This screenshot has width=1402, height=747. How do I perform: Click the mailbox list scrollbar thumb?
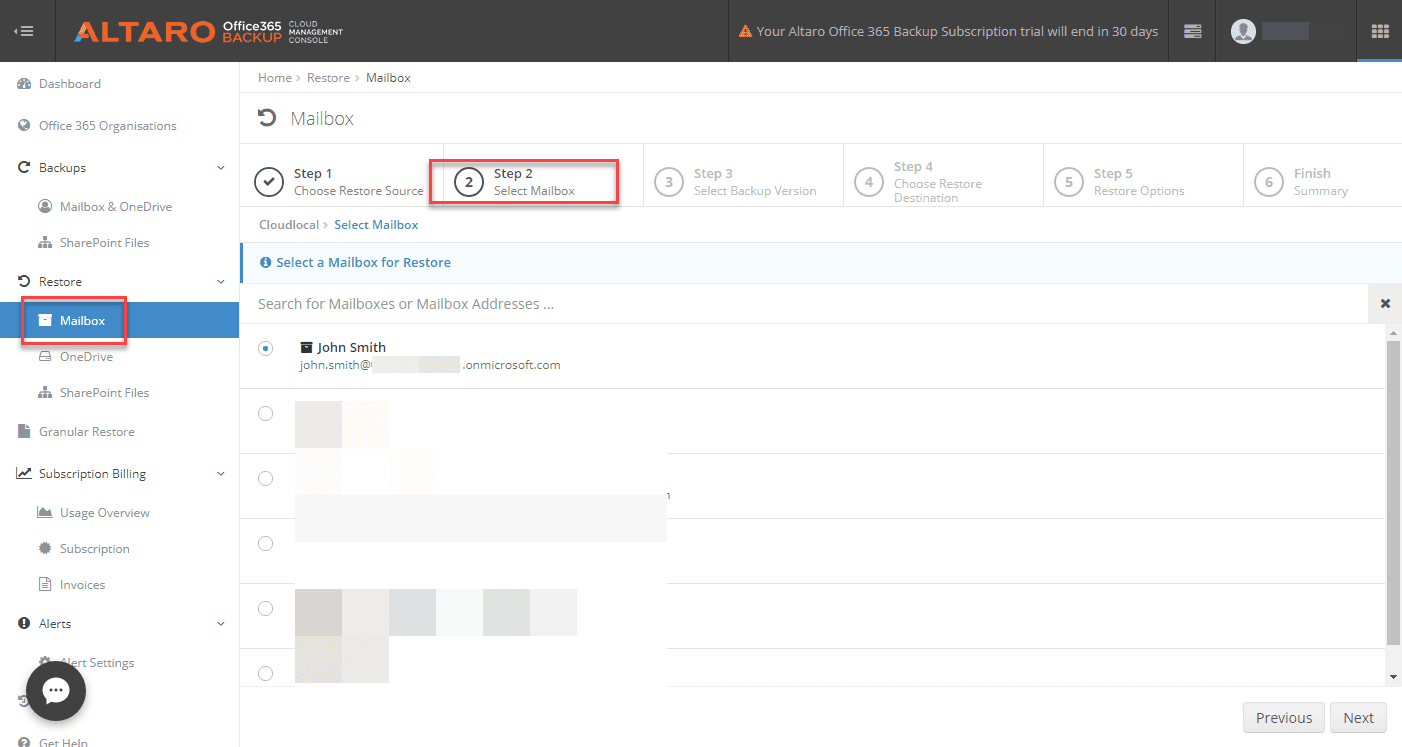click(x=1394, y=492)
